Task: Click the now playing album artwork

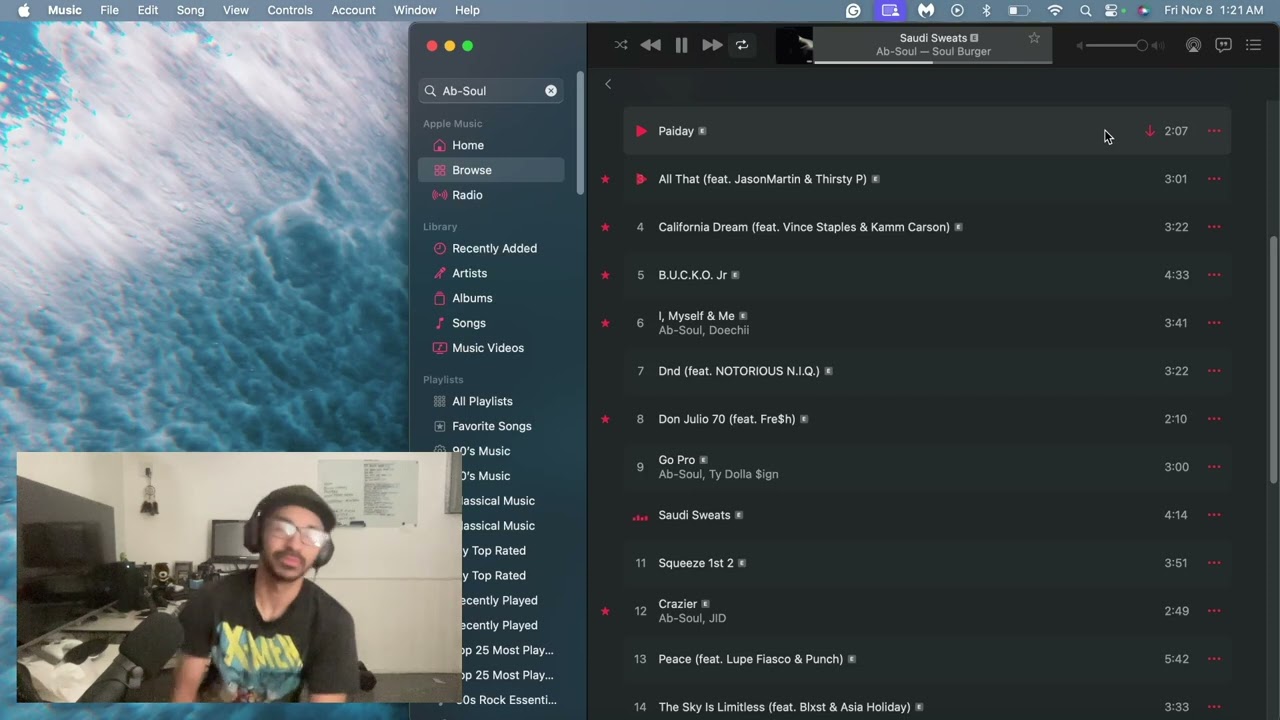Action: click(x=795, y=45)
